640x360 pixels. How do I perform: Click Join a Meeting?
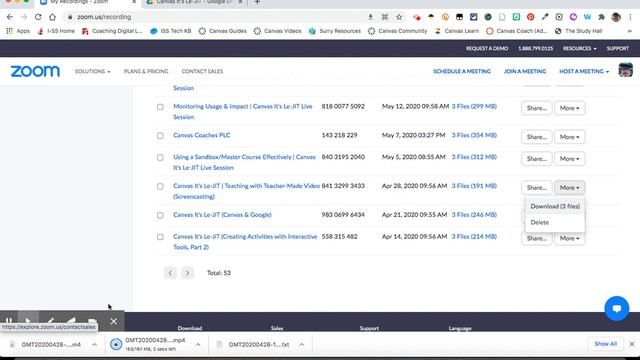[x=525, y=71]
